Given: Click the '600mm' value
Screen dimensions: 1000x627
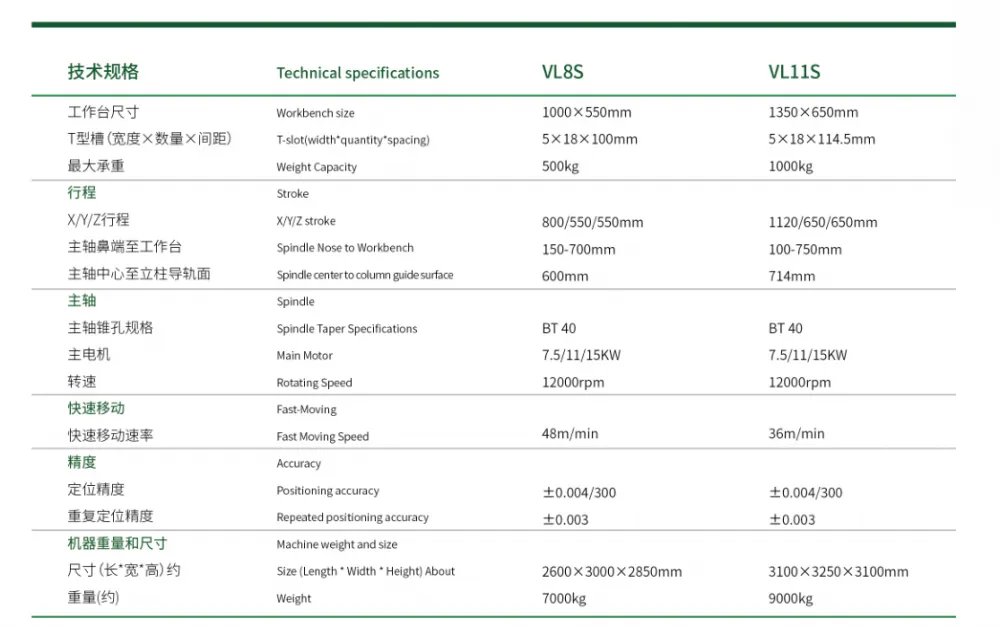Looking at the screenshot, I should pyautogui.click(x=565, y=276).
